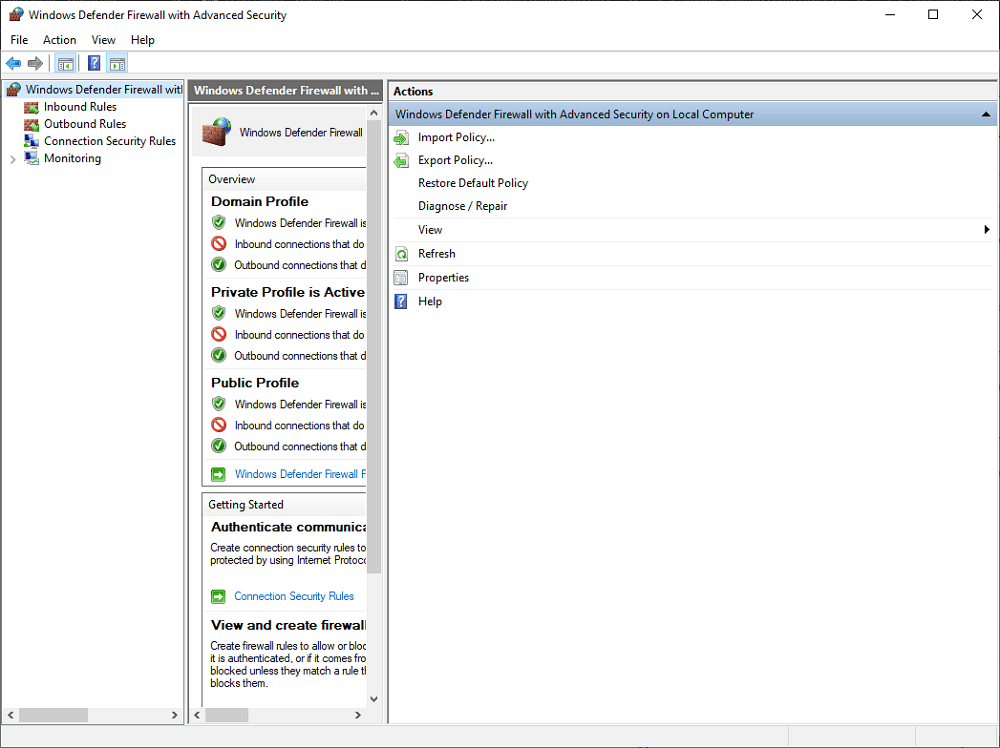Click the center pane scroll up arrow
This screenshot has width=1000, height=748.
(x=374, y=113)
